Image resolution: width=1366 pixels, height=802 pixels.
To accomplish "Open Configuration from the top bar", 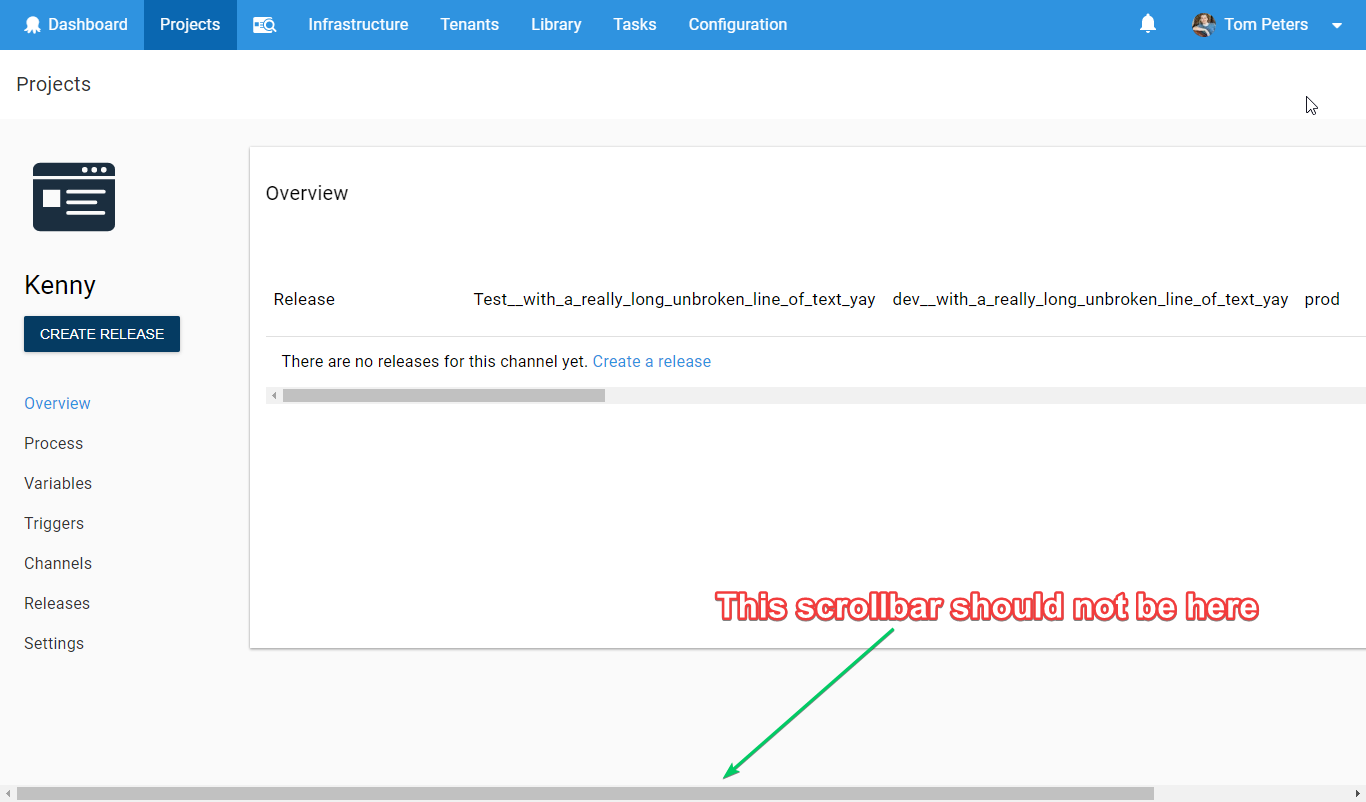I will [x=737, y=24].
